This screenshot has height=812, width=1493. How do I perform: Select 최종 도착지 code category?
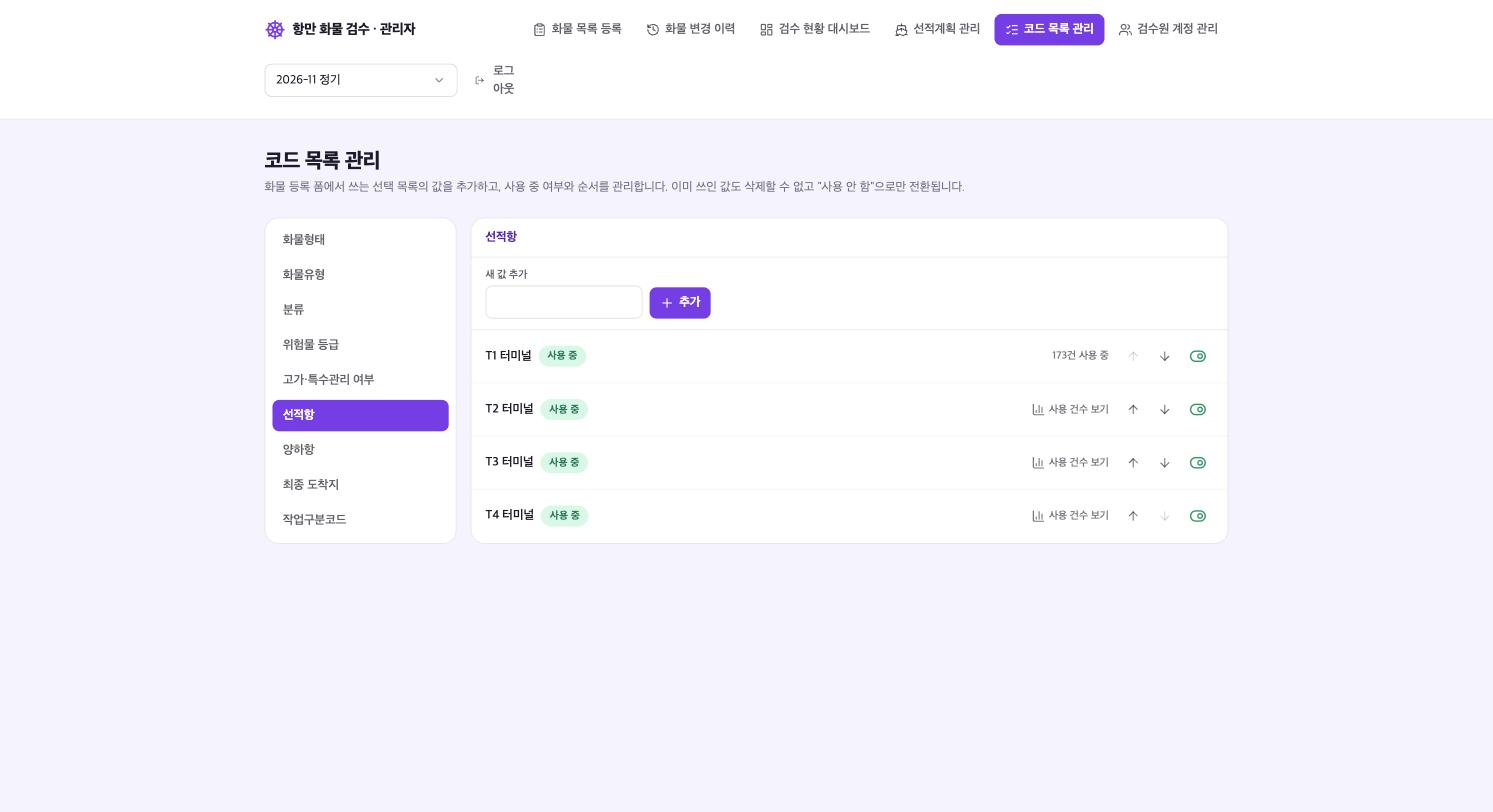(361, 485)
